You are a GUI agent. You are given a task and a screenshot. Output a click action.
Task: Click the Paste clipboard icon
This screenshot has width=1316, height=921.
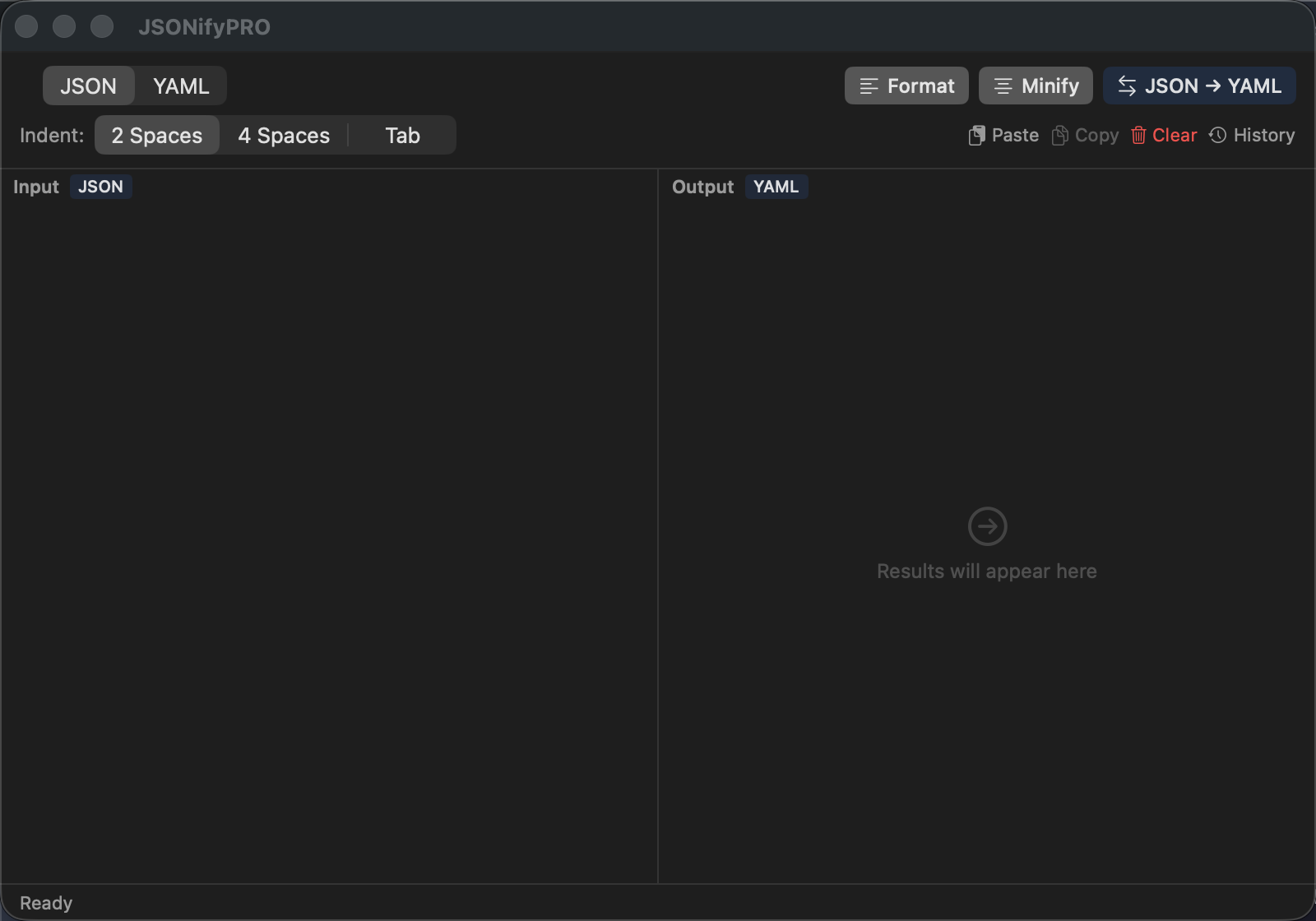(977, 135)
